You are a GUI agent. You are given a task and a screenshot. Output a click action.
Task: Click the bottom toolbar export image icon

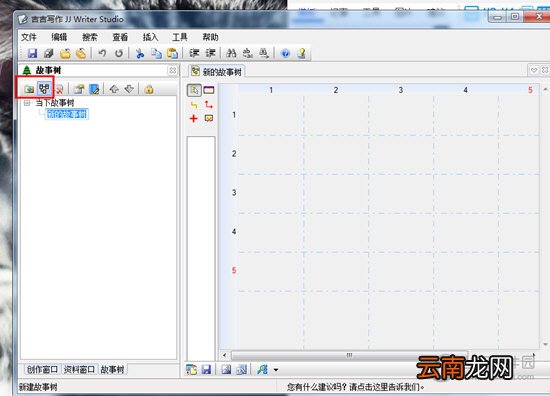click(x=226, y=369)
